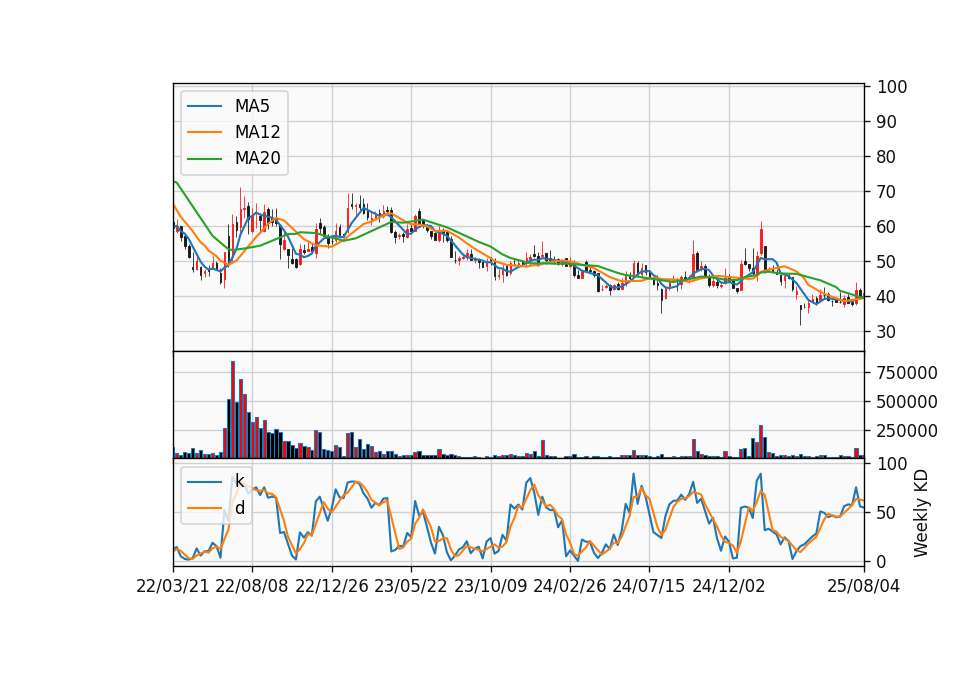
Task: Click the 750000 volume axis label
Action: [907, 373]
